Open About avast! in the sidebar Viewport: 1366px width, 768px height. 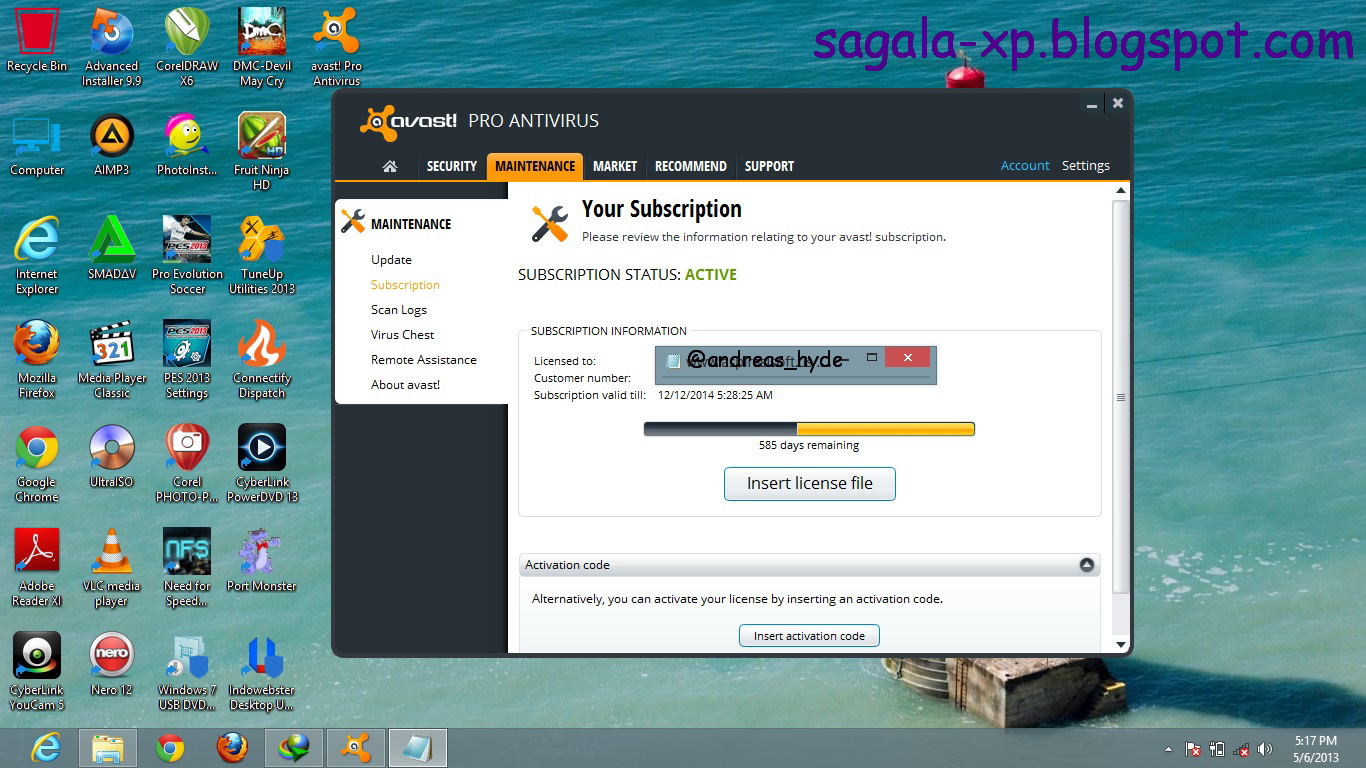tap(405, 385)
